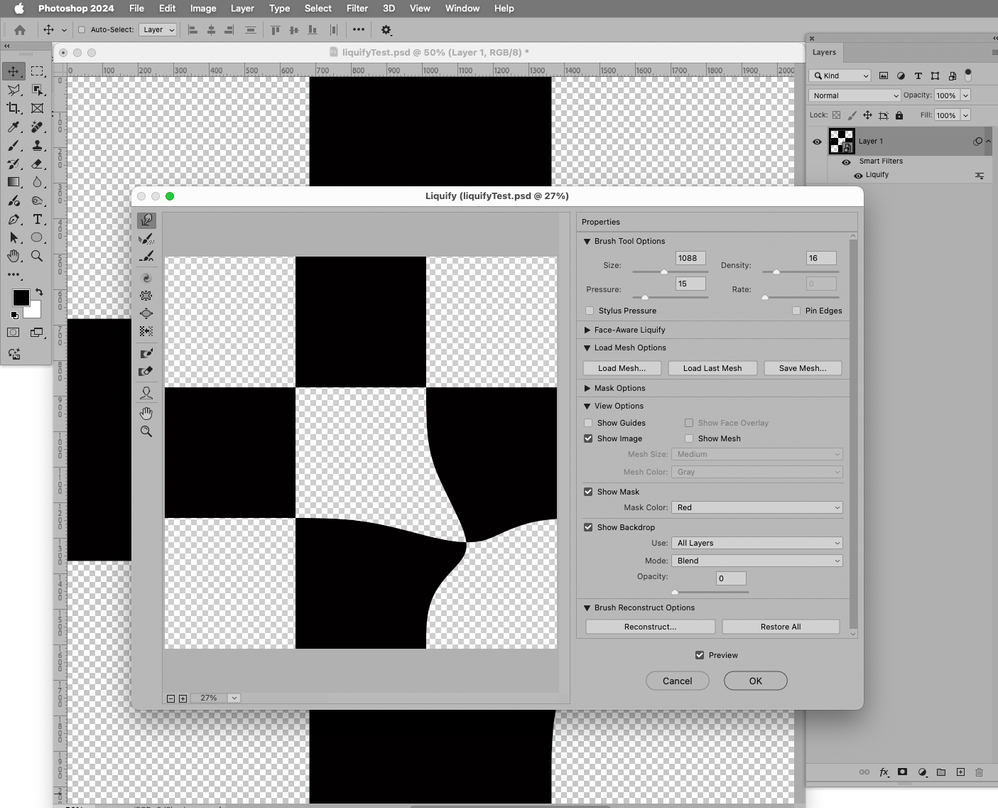Pick the Freeze Mask tool
998x808 pixels.
146,353
